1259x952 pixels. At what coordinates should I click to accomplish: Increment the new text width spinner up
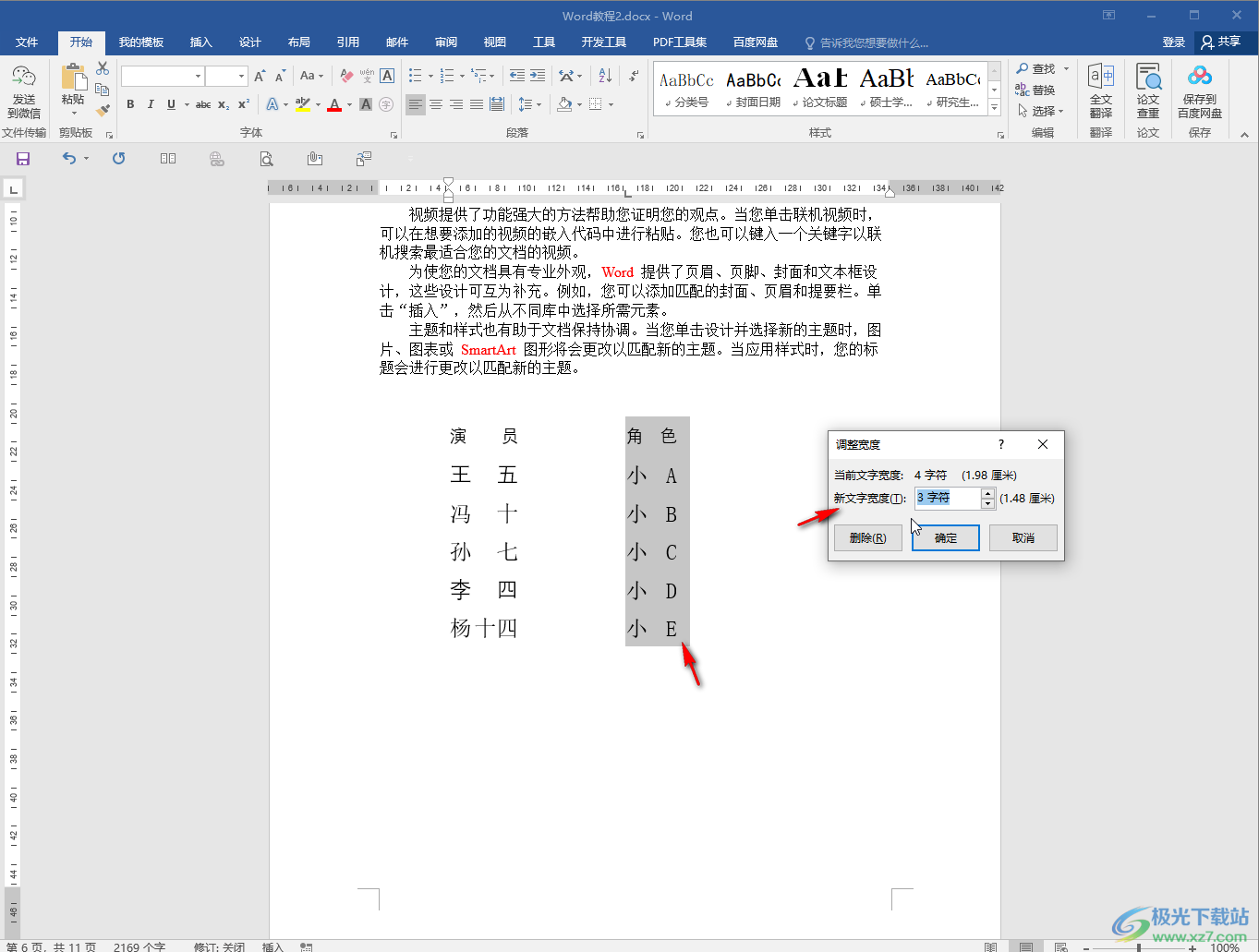pyautogui.click(x=987, y=493)
